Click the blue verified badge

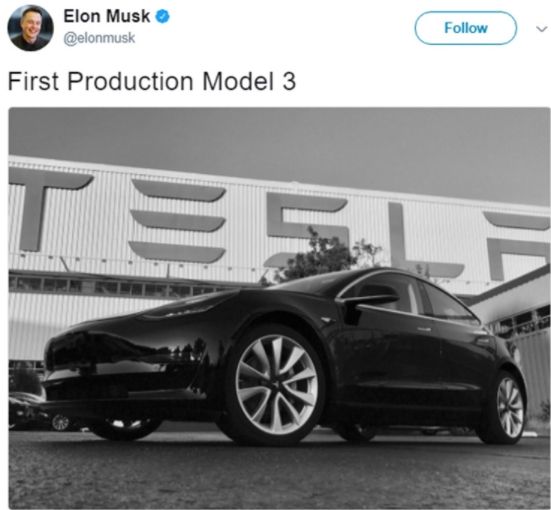pyautogui.click(x=162, y=17)
